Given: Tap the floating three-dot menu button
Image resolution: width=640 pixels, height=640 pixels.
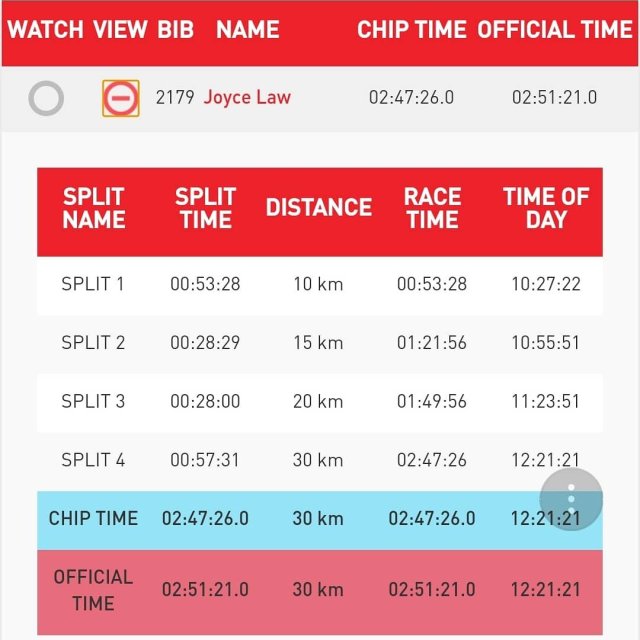Looking at the screenshot, I should tap(571, 498).
